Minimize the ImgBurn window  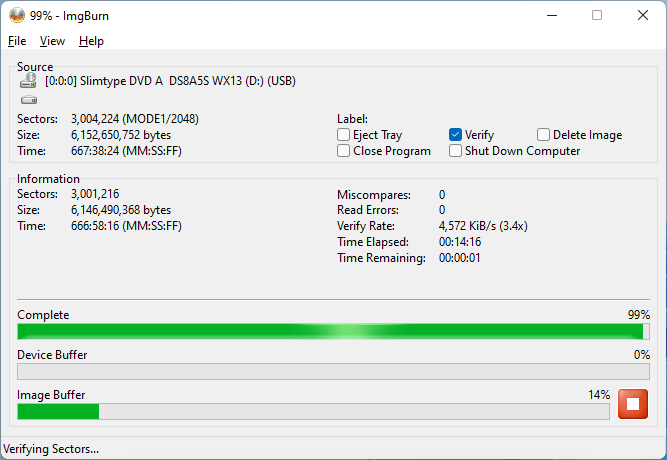551,15
